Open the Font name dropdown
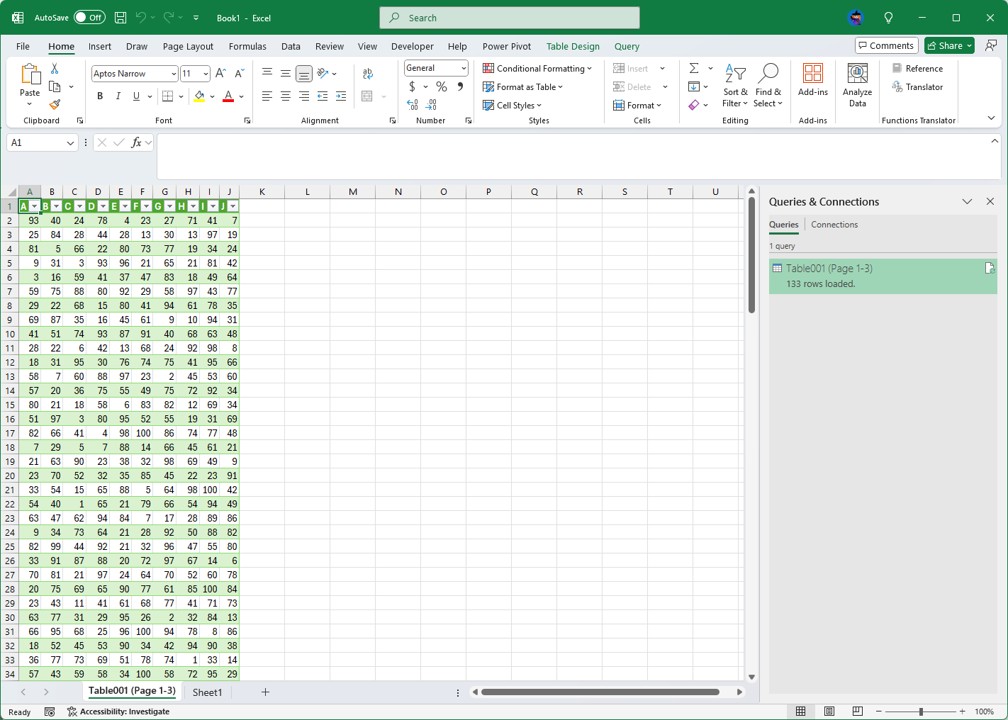This screenshot has height=720, width=1008. point(174,74)
